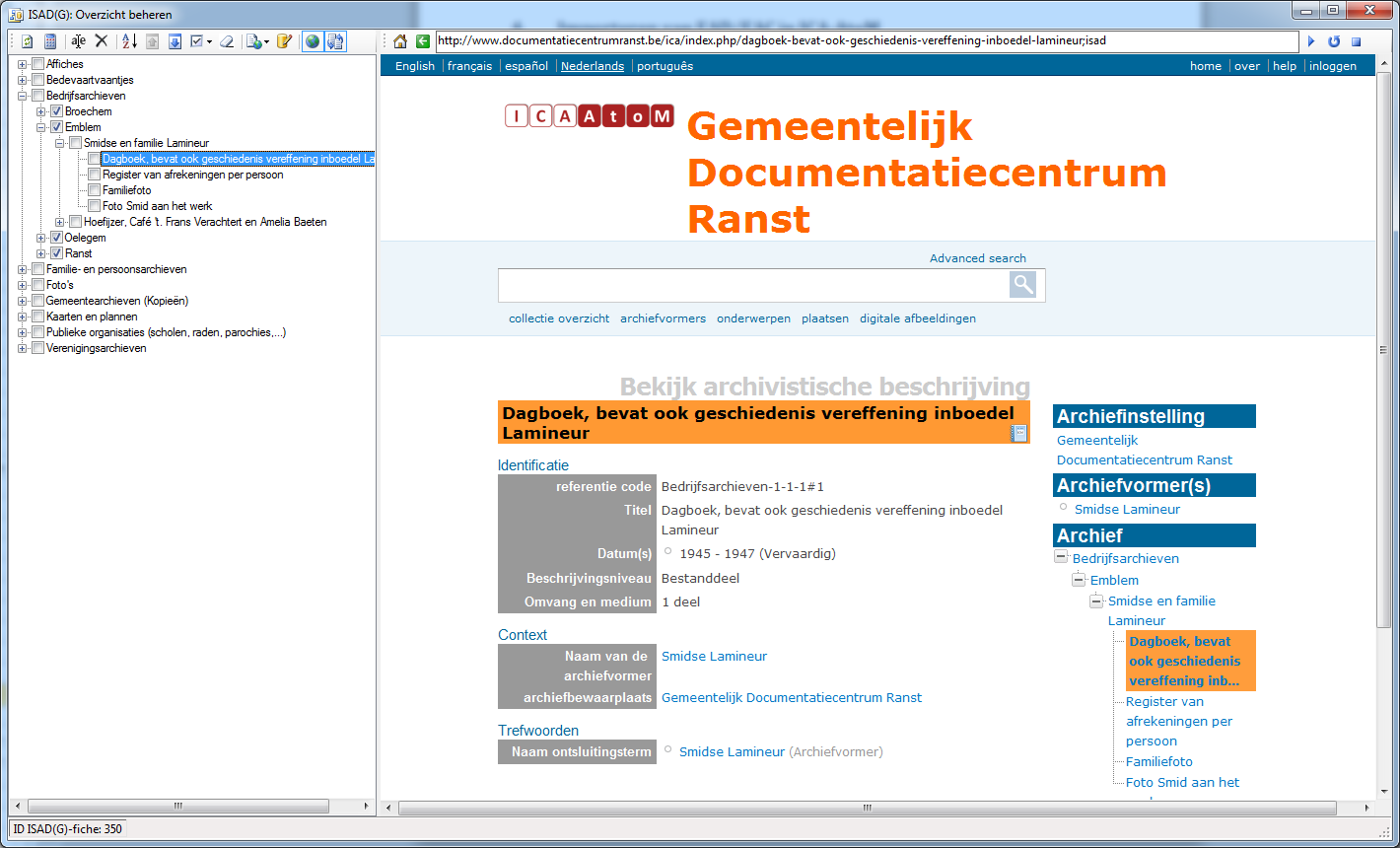Open Familiefoto link in webpage Archief tree
This screenshot has height=848, width=1400.
point(1159,761)
